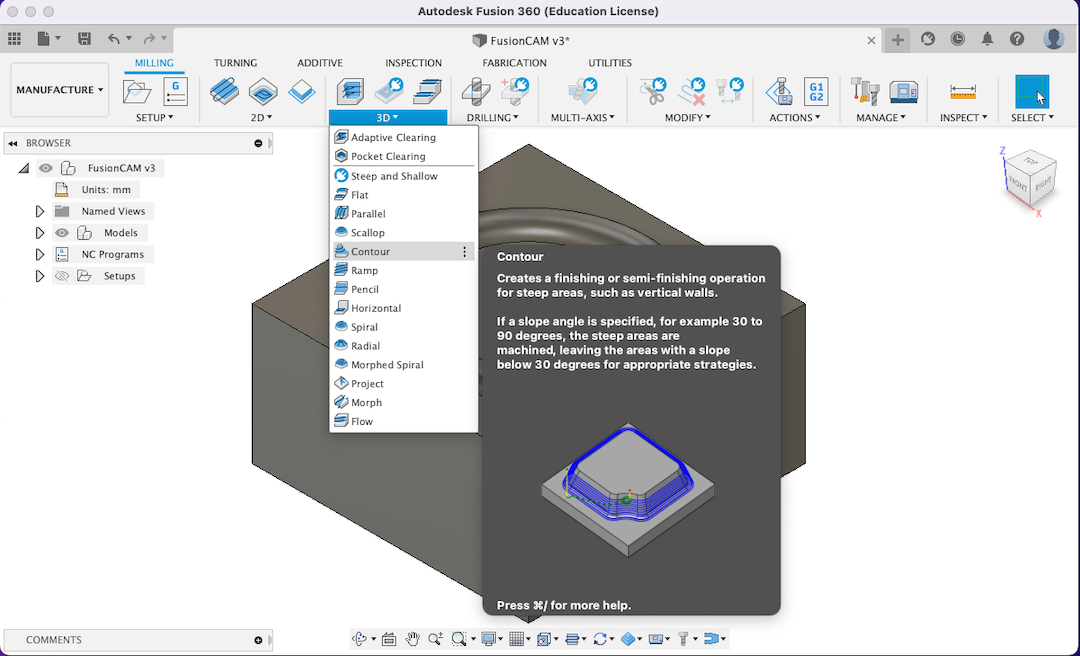Click the New Setup folder icon
The height and width of the screenshot is (656, 1080).
(137, 92)
